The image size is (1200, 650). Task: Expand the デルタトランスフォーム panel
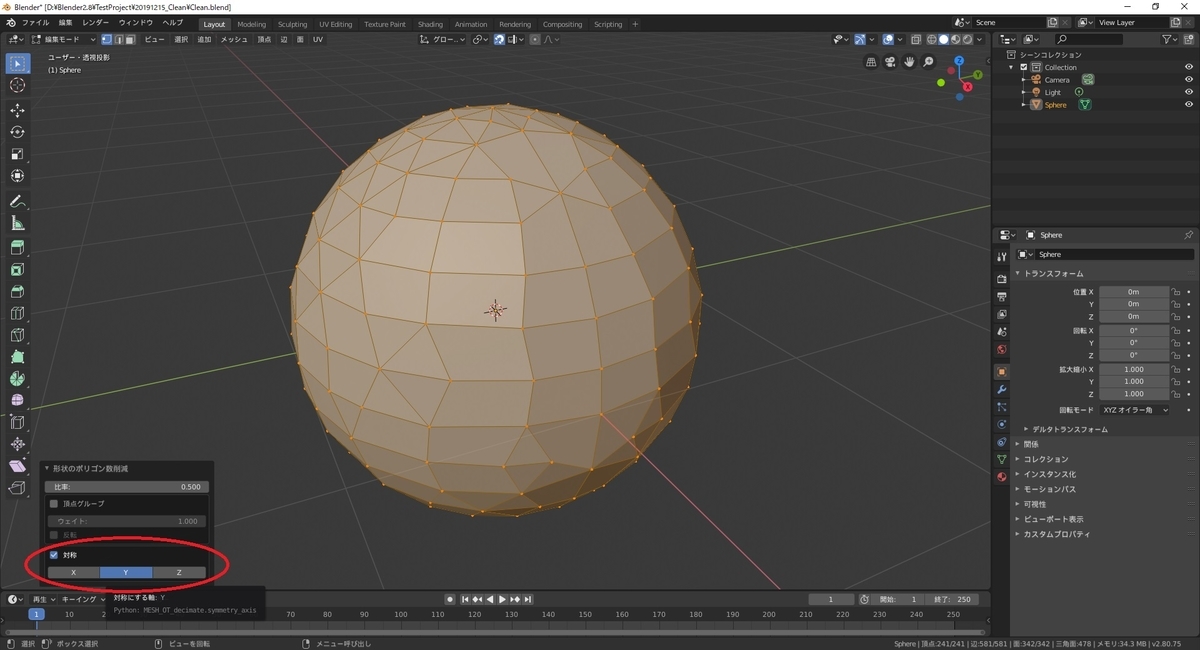[1069, 429]
